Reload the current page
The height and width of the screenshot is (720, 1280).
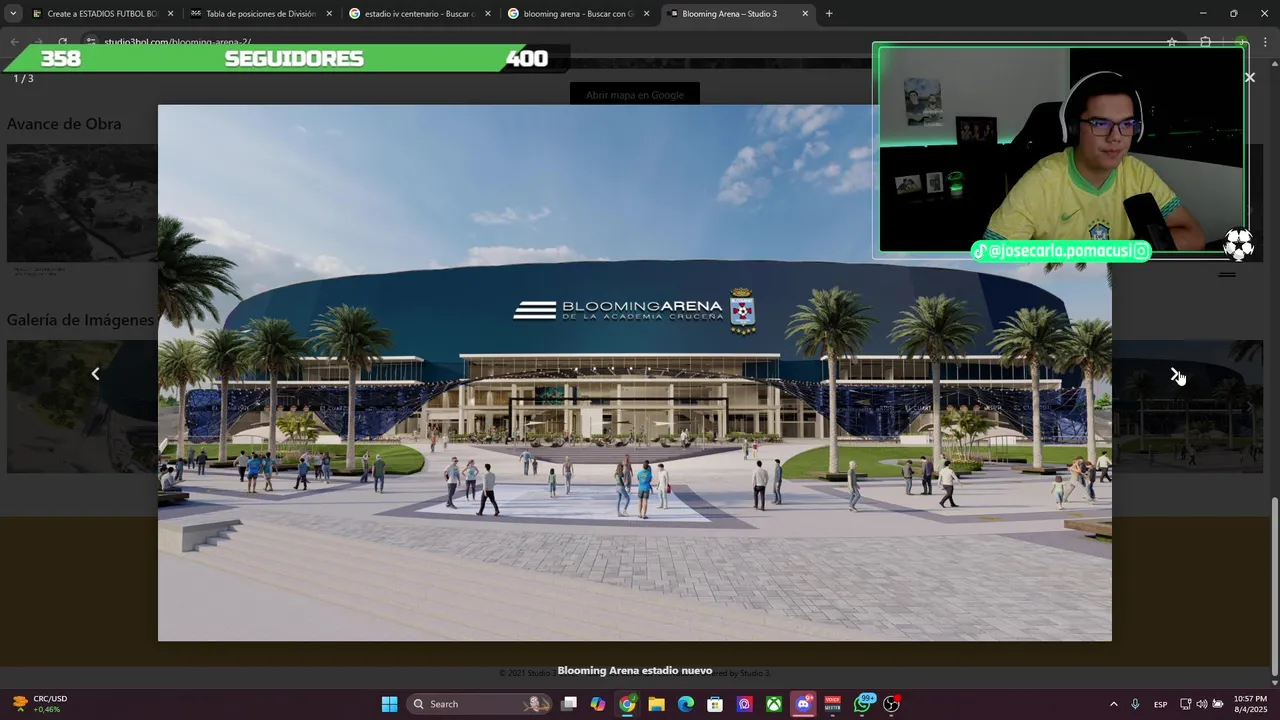click(x=62, y=42)
